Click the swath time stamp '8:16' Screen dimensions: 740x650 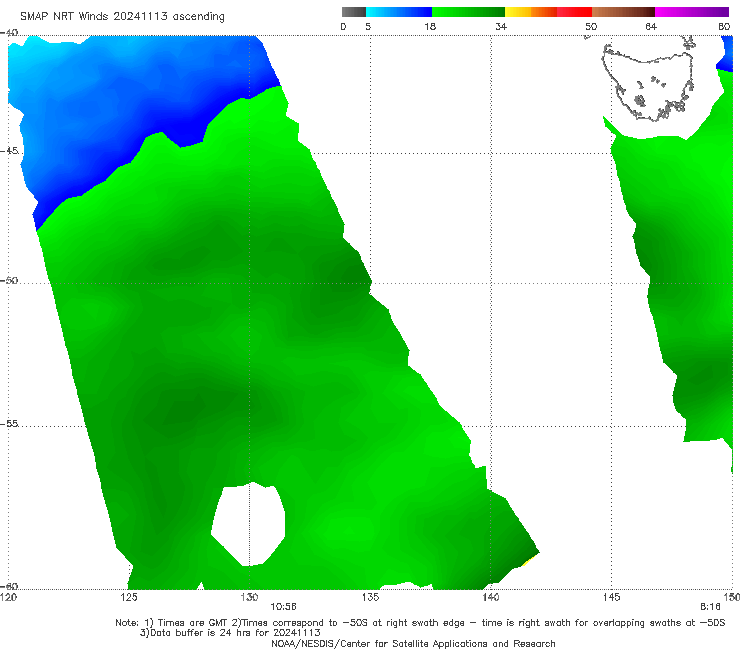(710, 607)
